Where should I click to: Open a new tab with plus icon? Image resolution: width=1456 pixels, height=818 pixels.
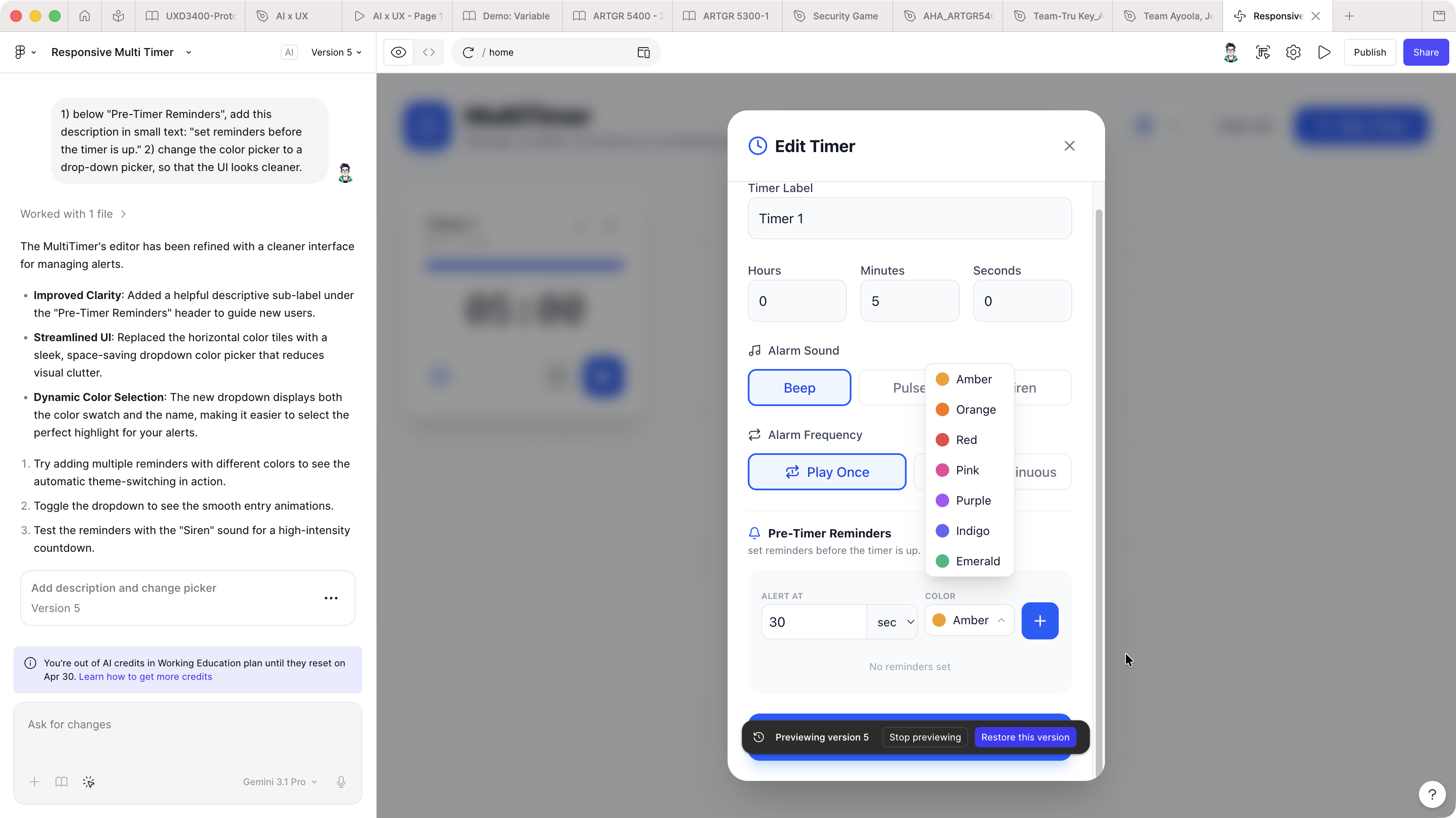tap(1349, 16)
